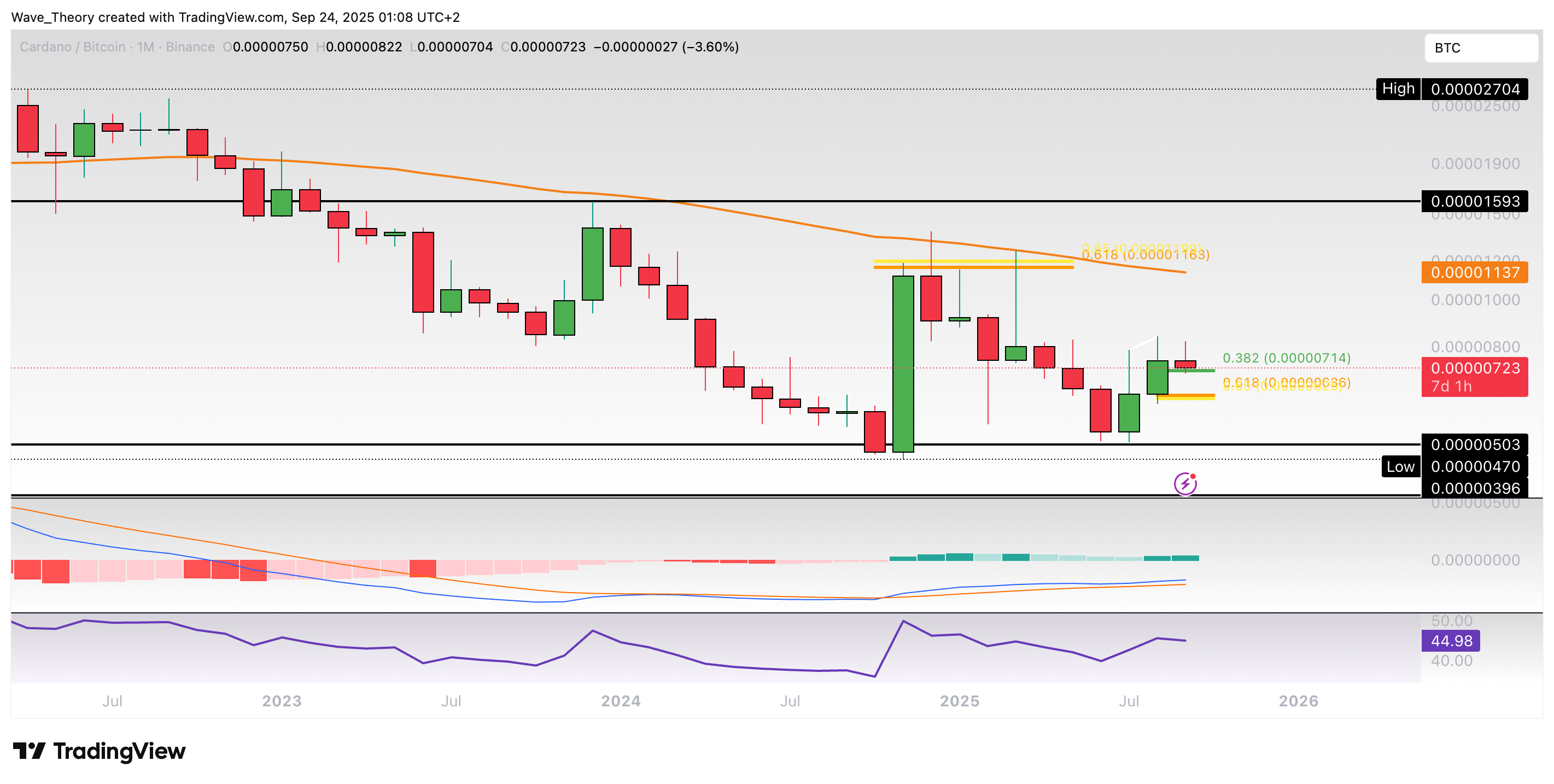
Task: Click the orange moving average line end
Action: coord(1184,272)
